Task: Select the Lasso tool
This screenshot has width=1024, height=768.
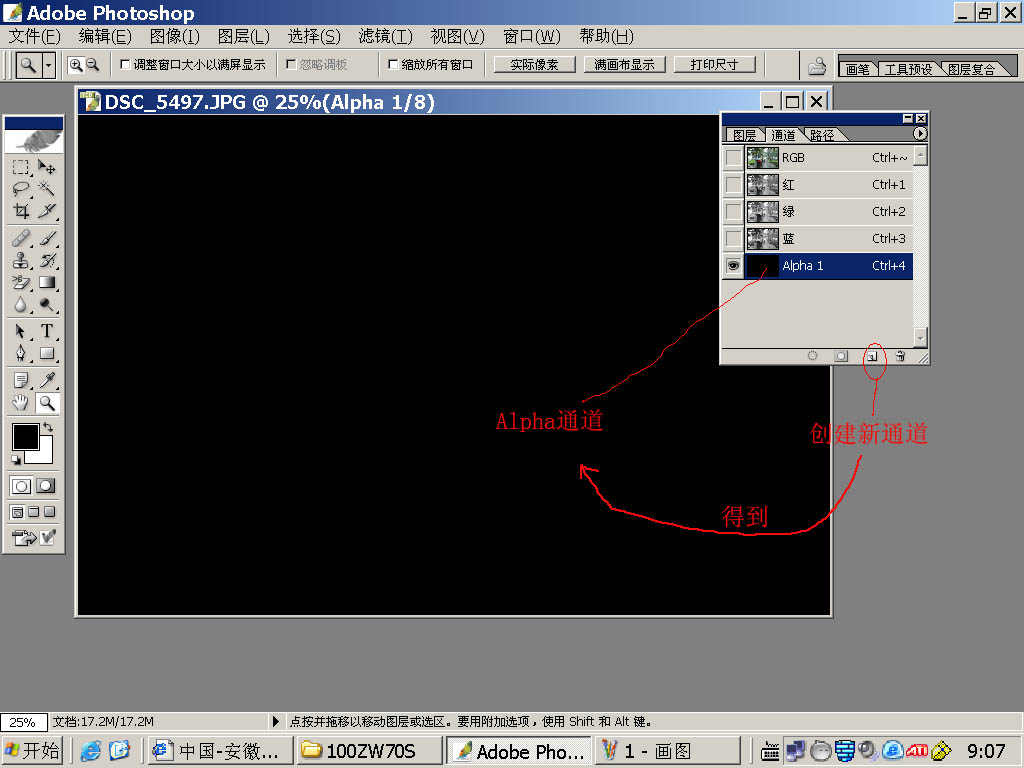Action: [x=20, y=188]
